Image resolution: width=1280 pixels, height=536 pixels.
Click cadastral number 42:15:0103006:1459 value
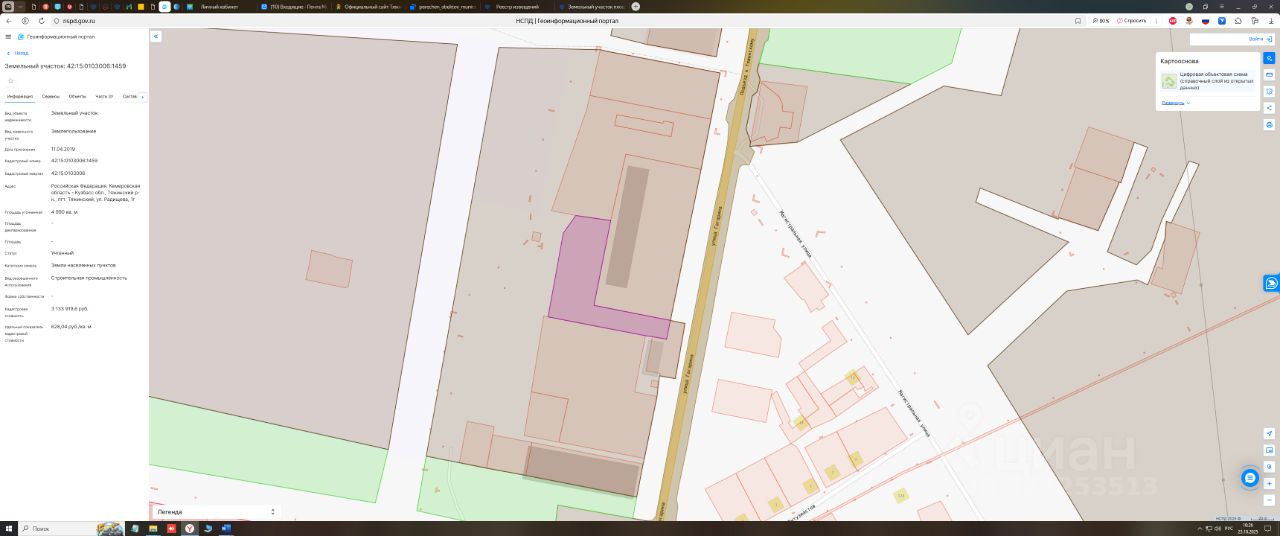click(x=75, y=160)
